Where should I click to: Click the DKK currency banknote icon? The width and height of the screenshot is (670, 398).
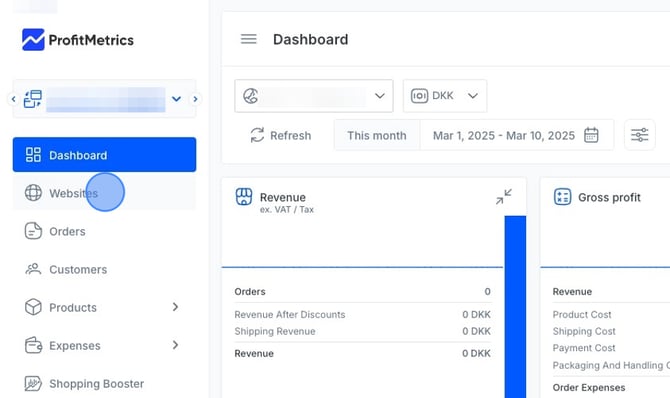click(419, 96)
